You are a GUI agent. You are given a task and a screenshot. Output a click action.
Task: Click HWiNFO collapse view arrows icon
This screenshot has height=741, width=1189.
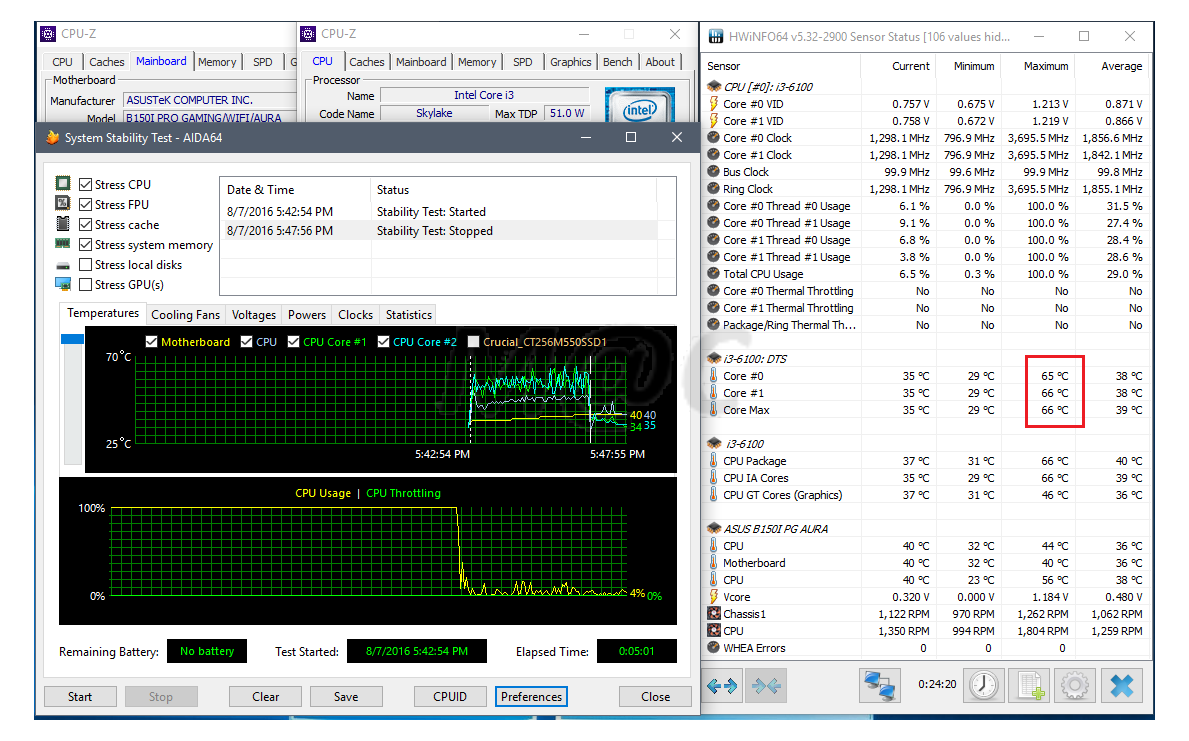[766, 686]
